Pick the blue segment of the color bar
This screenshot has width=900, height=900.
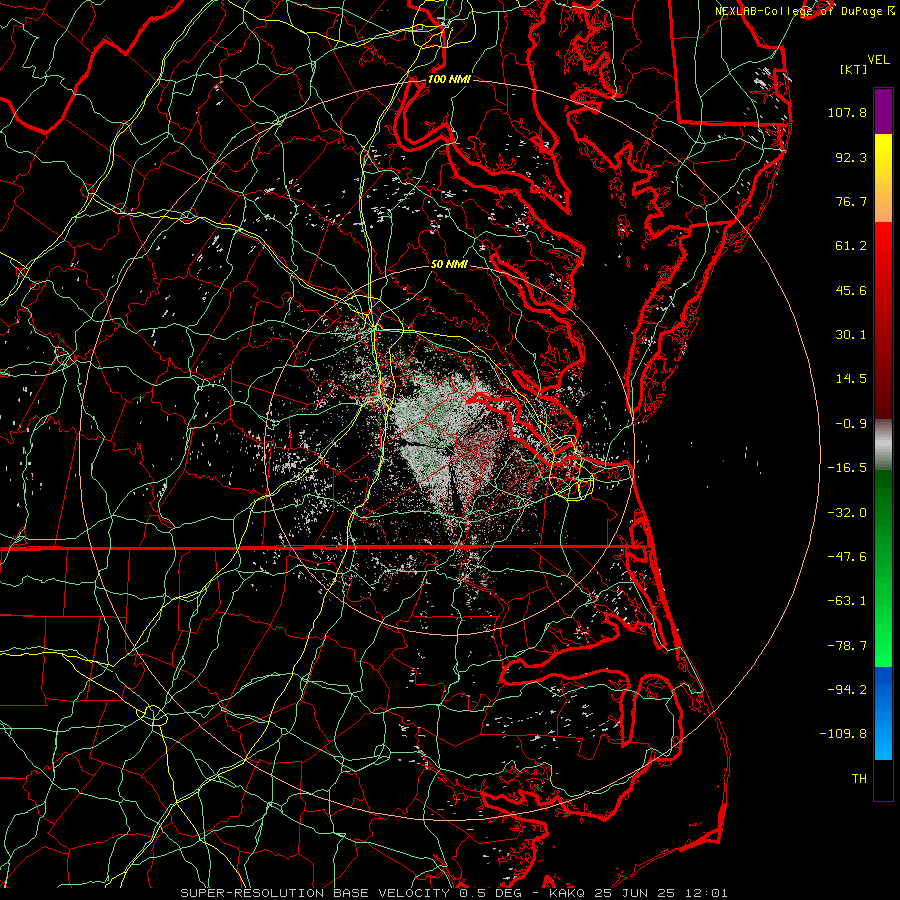(x=883, y=713)
